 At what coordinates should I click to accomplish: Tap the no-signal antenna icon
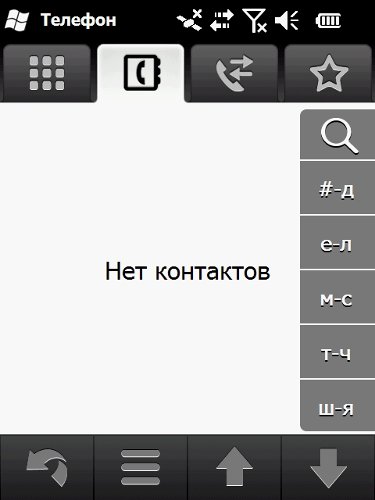coord(255,21)
